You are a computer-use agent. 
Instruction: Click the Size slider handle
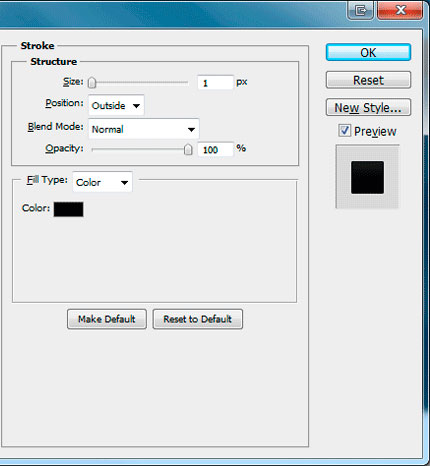(x=92, y=82)
